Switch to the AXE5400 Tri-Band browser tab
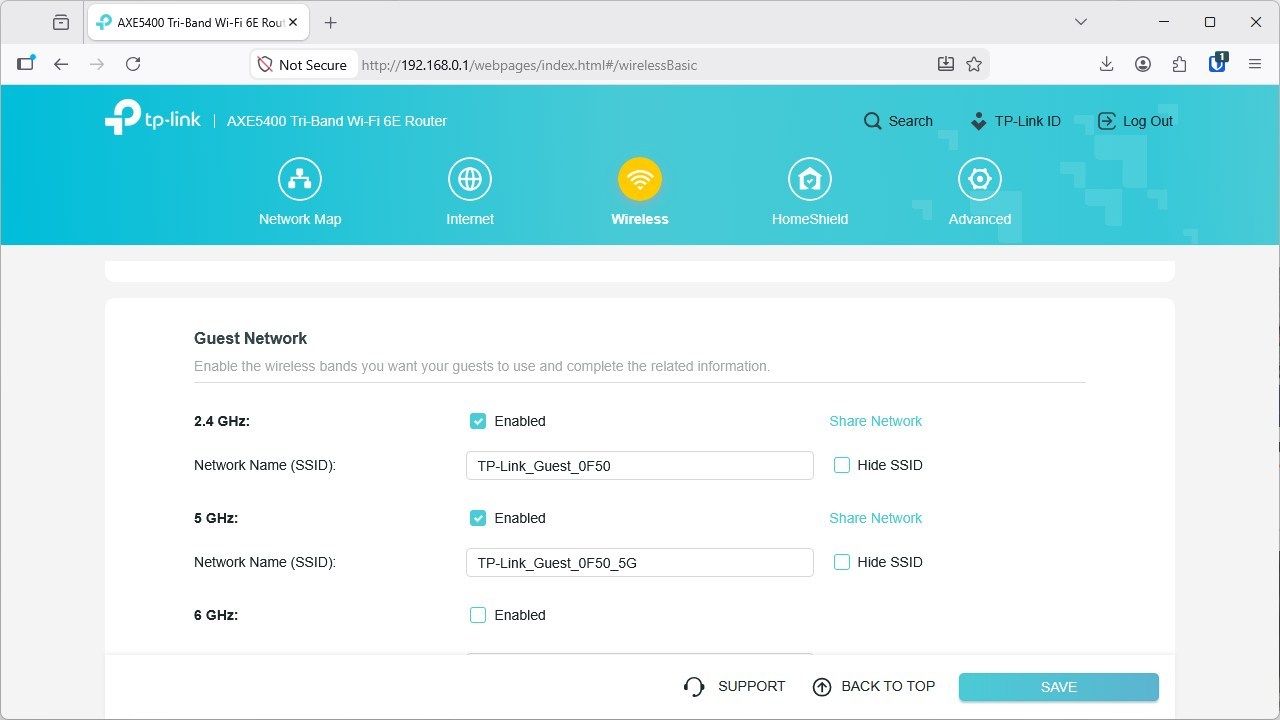The image size is (1280, 720). (x=197, y=22)
